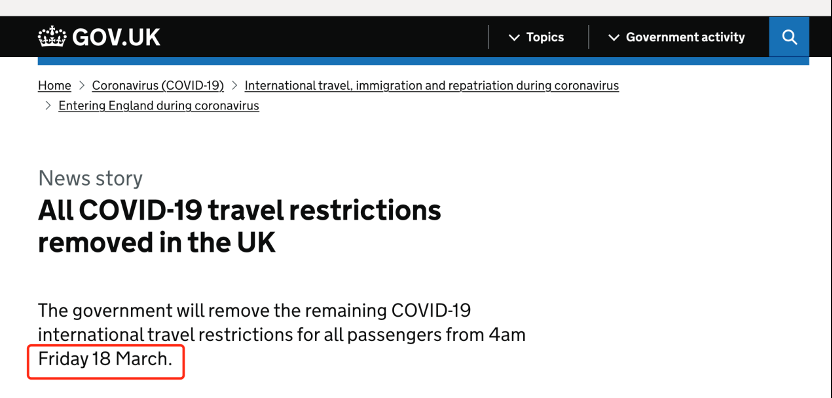Open Entering England during coronavirus breadcrumb
The height and width of the screenshot is (398, 832).
click(x=159, y=106)
